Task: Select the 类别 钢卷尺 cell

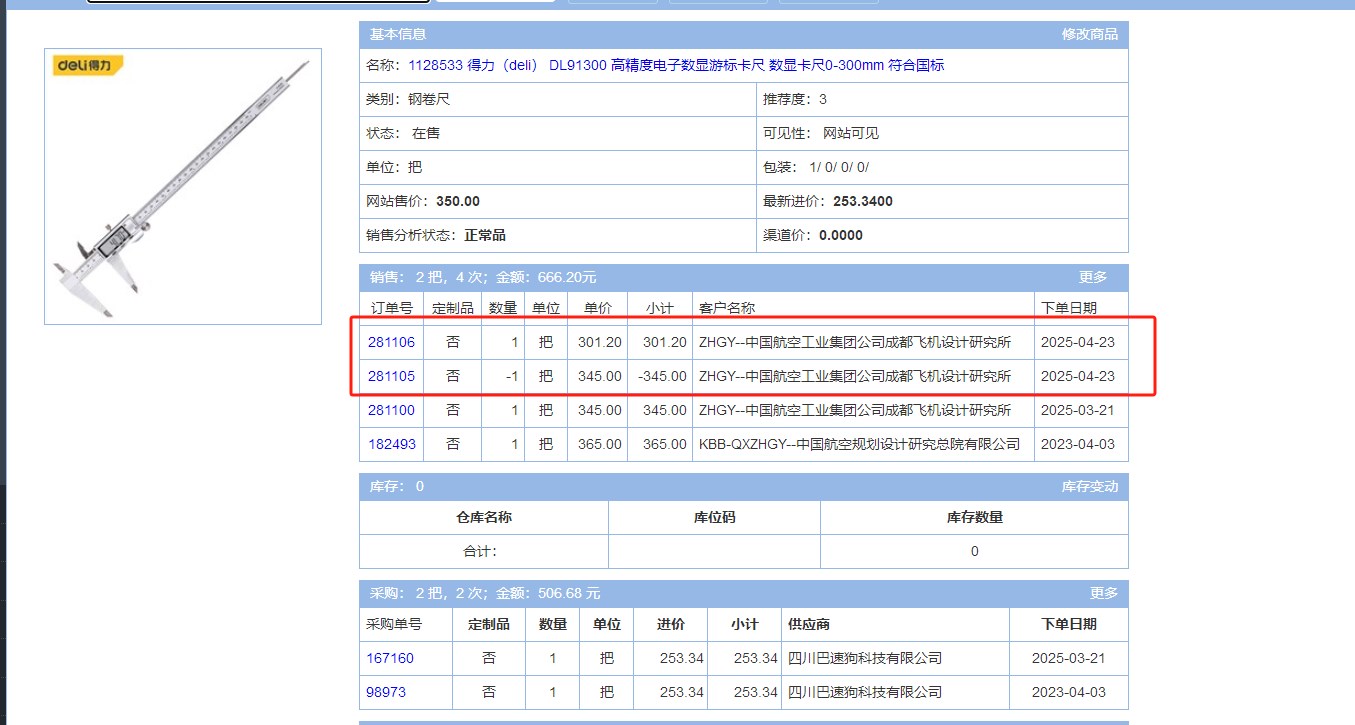Action: tap(558, 99)
